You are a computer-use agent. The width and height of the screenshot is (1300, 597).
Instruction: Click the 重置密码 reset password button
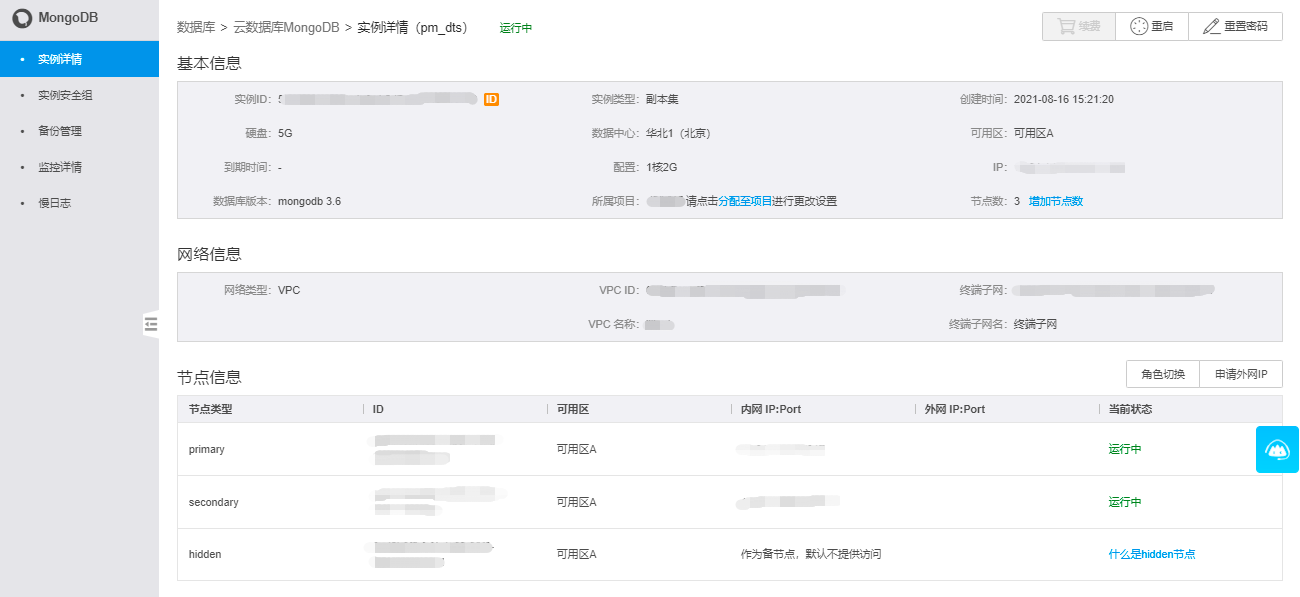[x=1235, y=27]
